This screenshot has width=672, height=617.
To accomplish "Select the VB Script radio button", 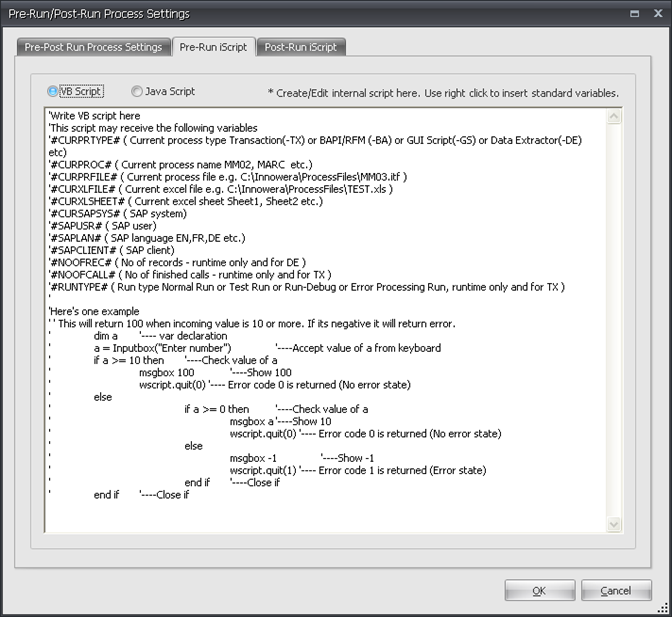I will (53, 91).
